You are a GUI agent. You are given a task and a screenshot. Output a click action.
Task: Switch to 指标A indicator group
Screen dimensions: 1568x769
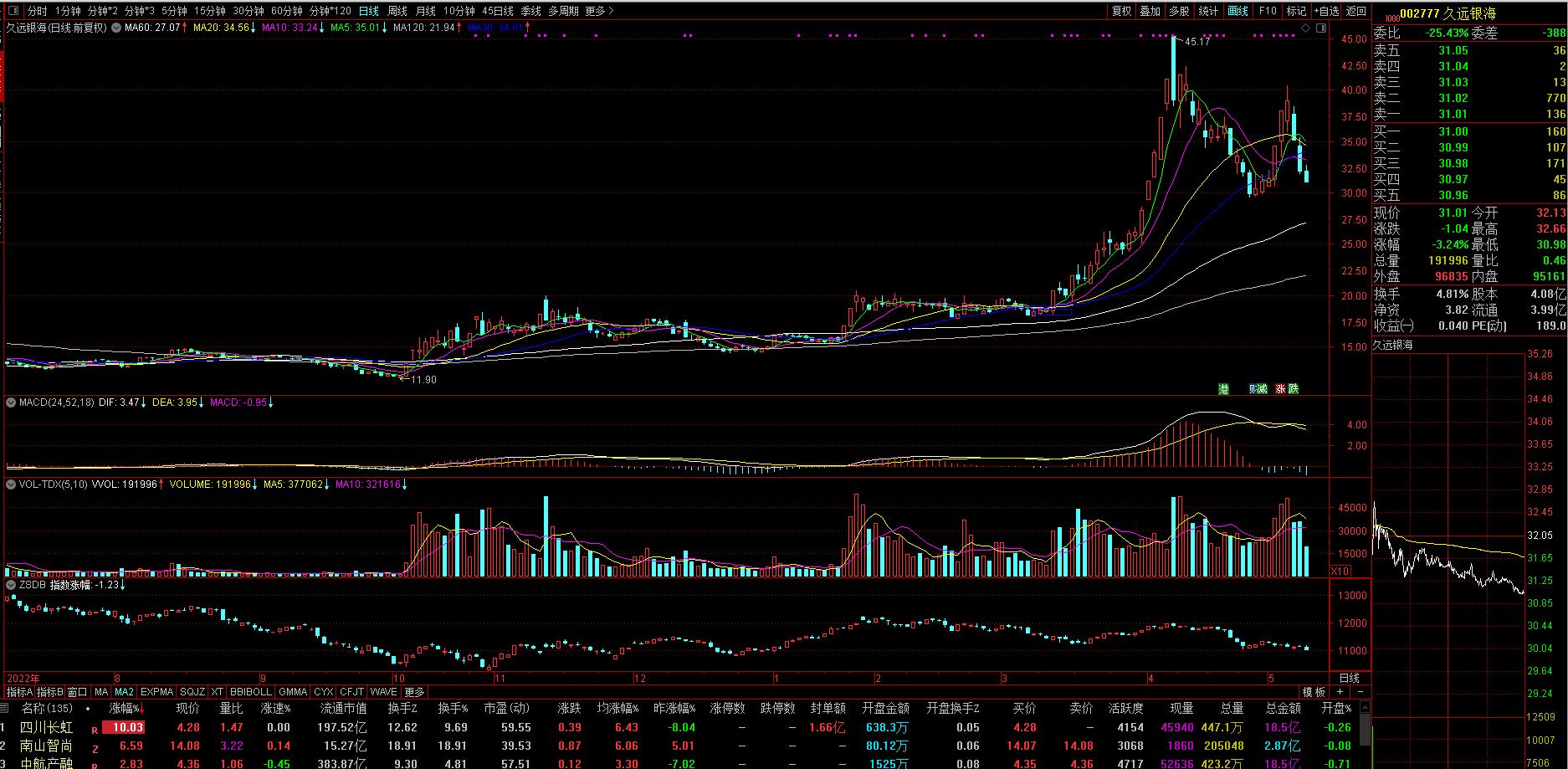[x=19, y=692]
